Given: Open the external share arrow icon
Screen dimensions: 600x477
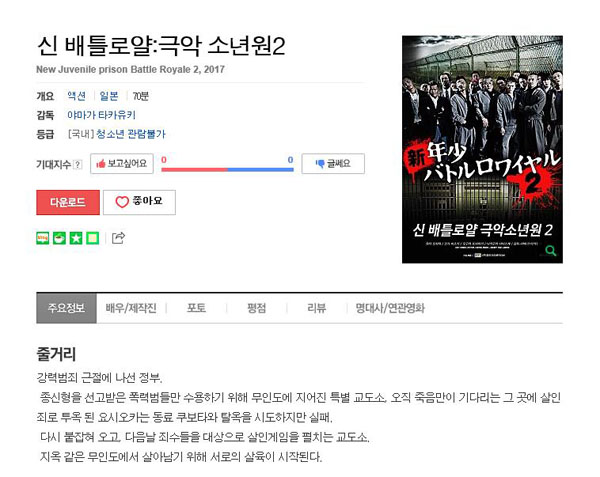Looking at the screenshot, I should pos(118,238).
